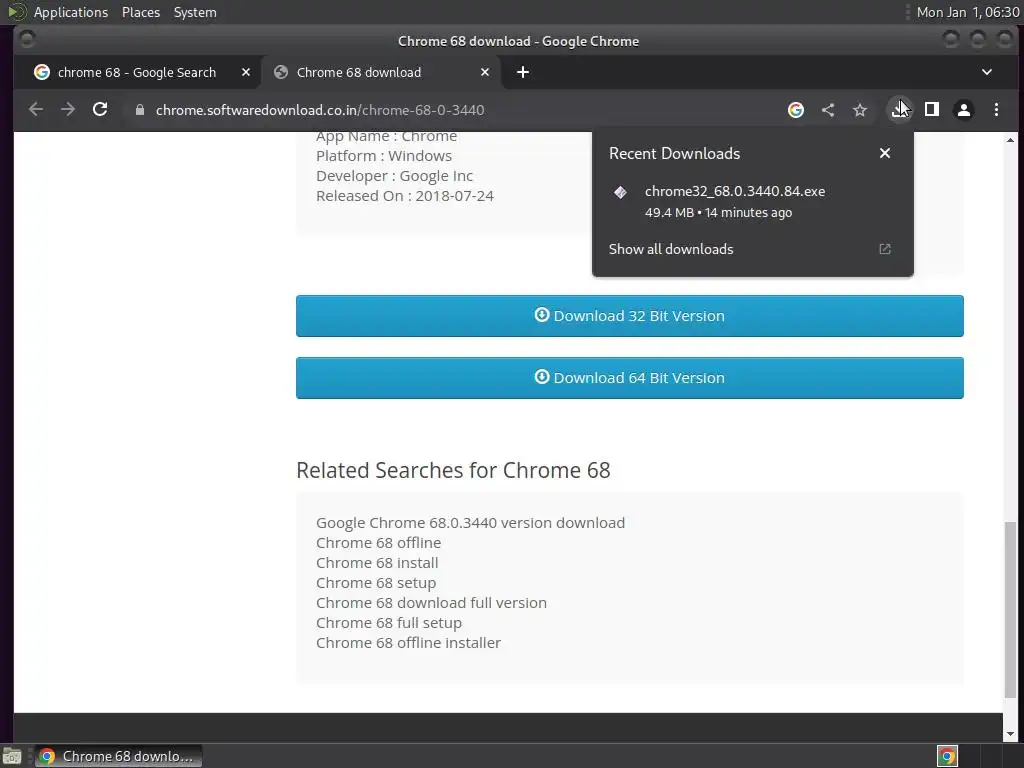Click the vertical scrollbar thumb

pos(1010,609)
